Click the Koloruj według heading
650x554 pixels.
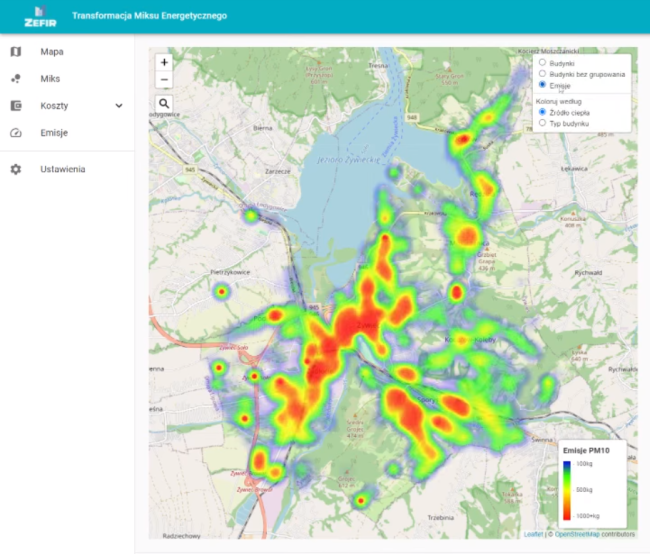point(558,101)
